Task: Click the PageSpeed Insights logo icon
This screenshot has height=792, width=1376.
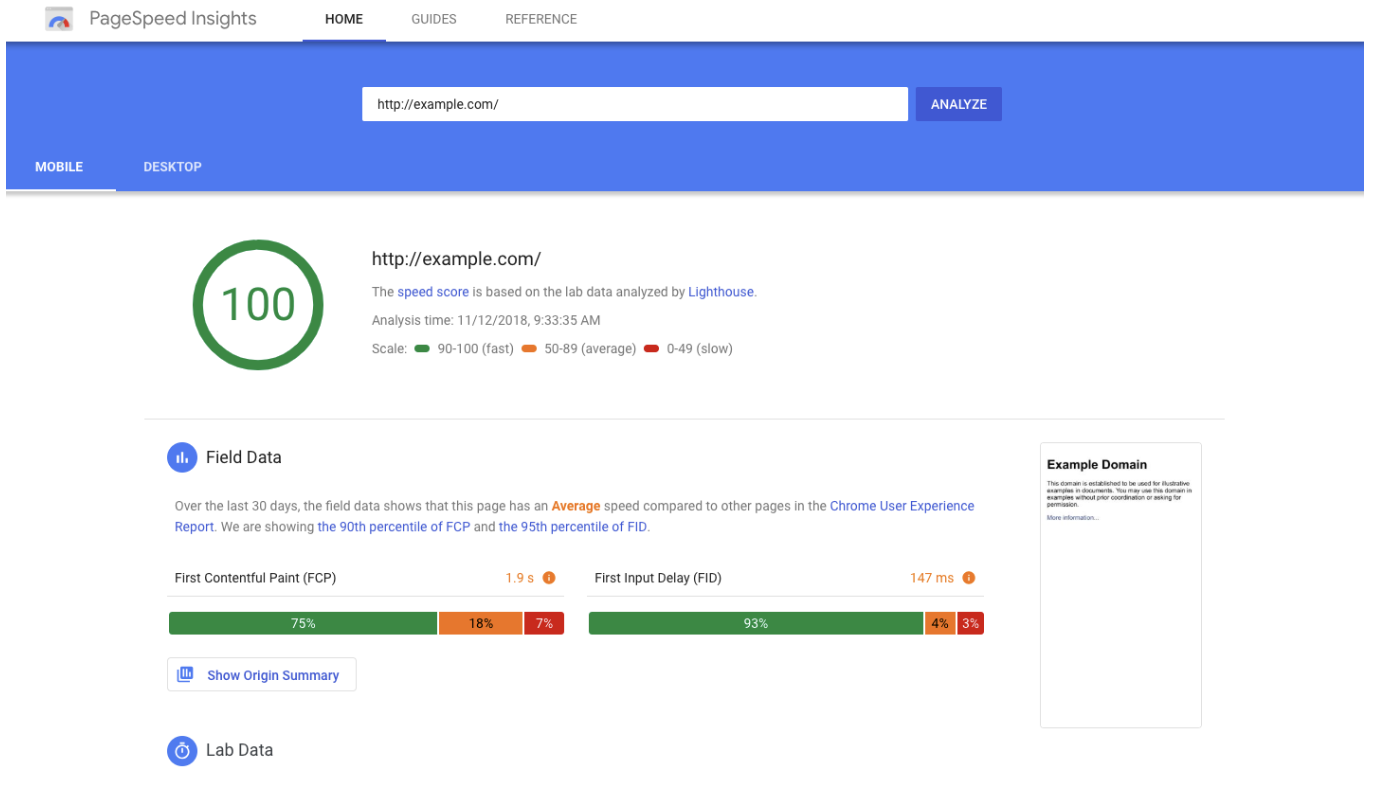Action: click(60, 19)
